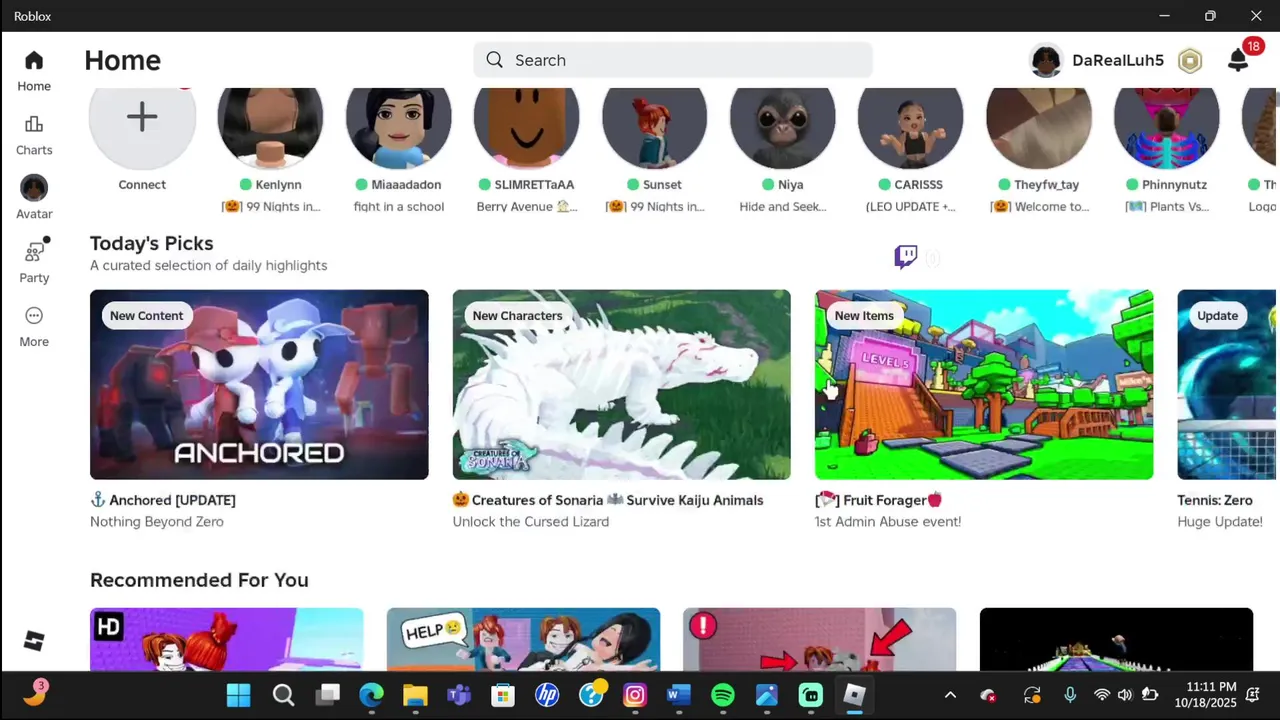Viewport: 1280px width, 720px height.
Task: Open DaRealLuh5 profile avatar
Action: coord(1046,61)
